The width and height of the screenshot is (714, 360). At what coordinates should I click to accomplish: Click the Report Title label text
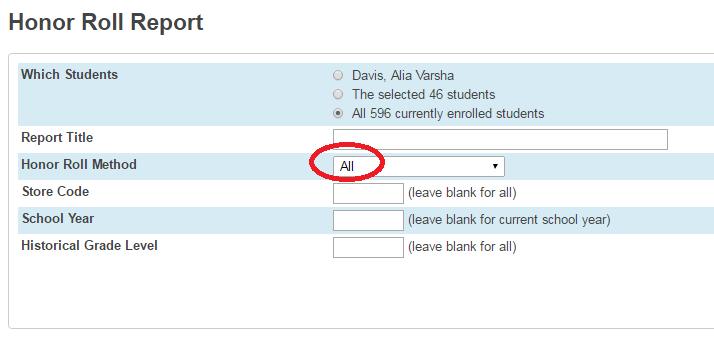[x=57, y=137]
